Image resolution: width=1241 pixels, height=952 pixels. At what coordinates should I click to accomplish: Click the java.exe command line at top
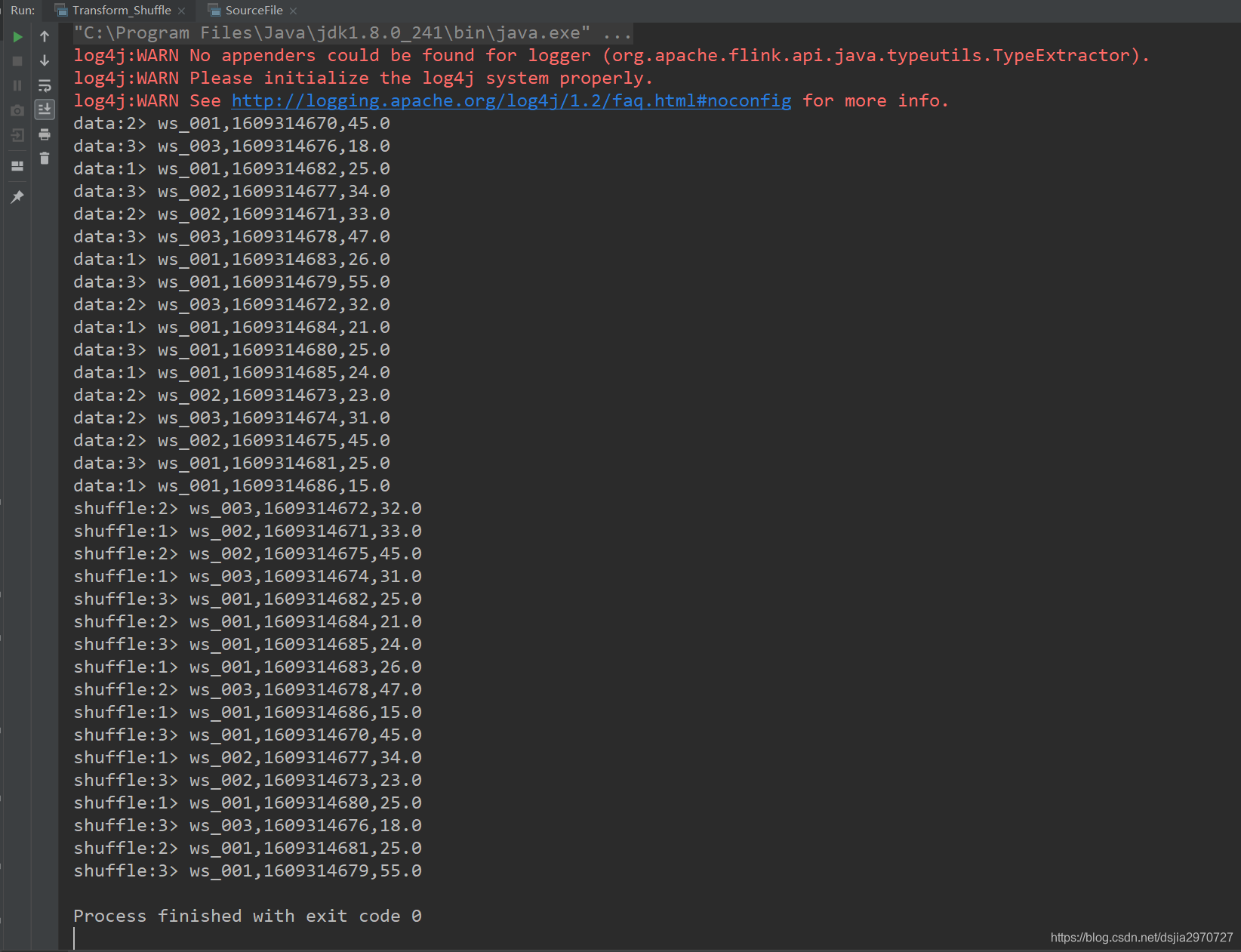353,33
